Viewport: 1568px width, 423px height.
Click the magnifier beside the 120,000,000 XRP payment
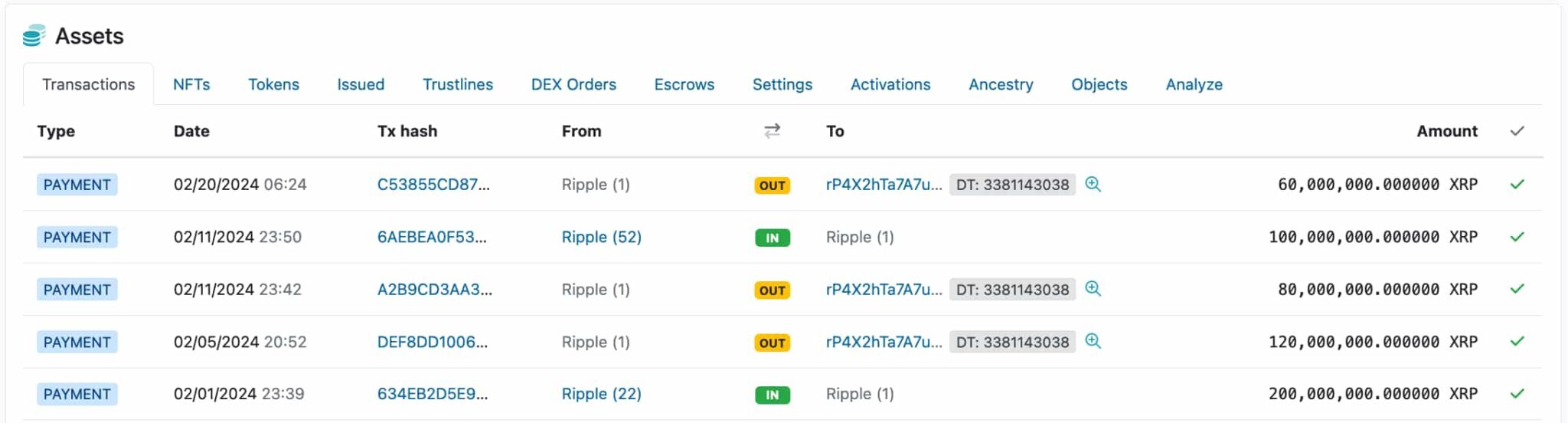pyautogui.click(x=1093, y=341)
